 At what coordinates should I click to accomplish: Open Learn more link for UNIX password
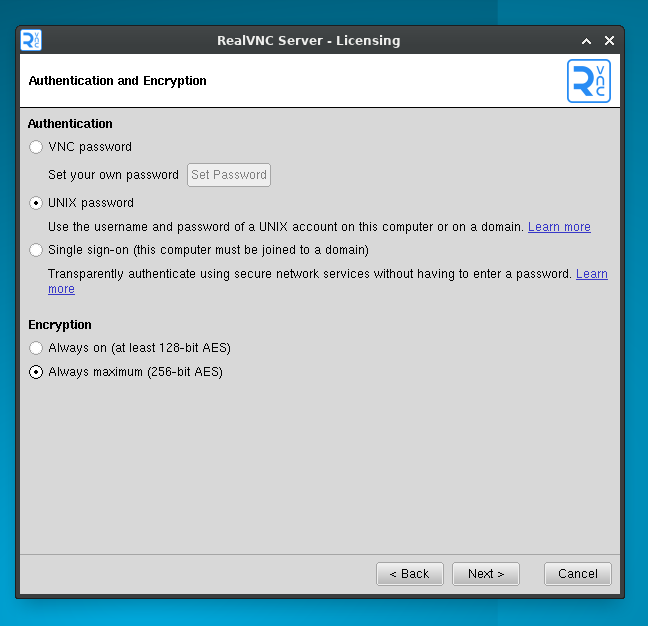click(x=559, y=227)
